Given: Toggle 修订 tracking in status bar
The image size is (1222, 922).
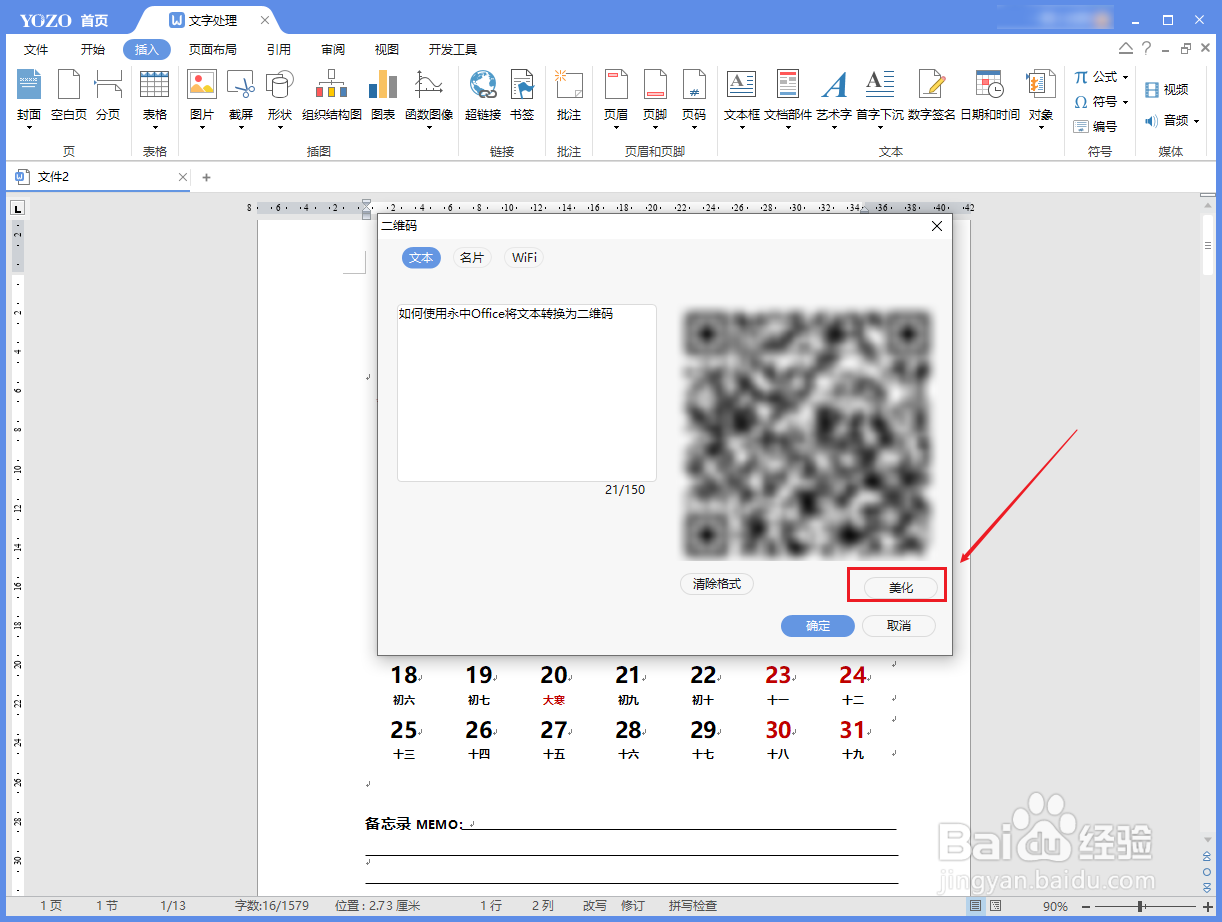Looking at the screenshot, I should coord(633,906).
